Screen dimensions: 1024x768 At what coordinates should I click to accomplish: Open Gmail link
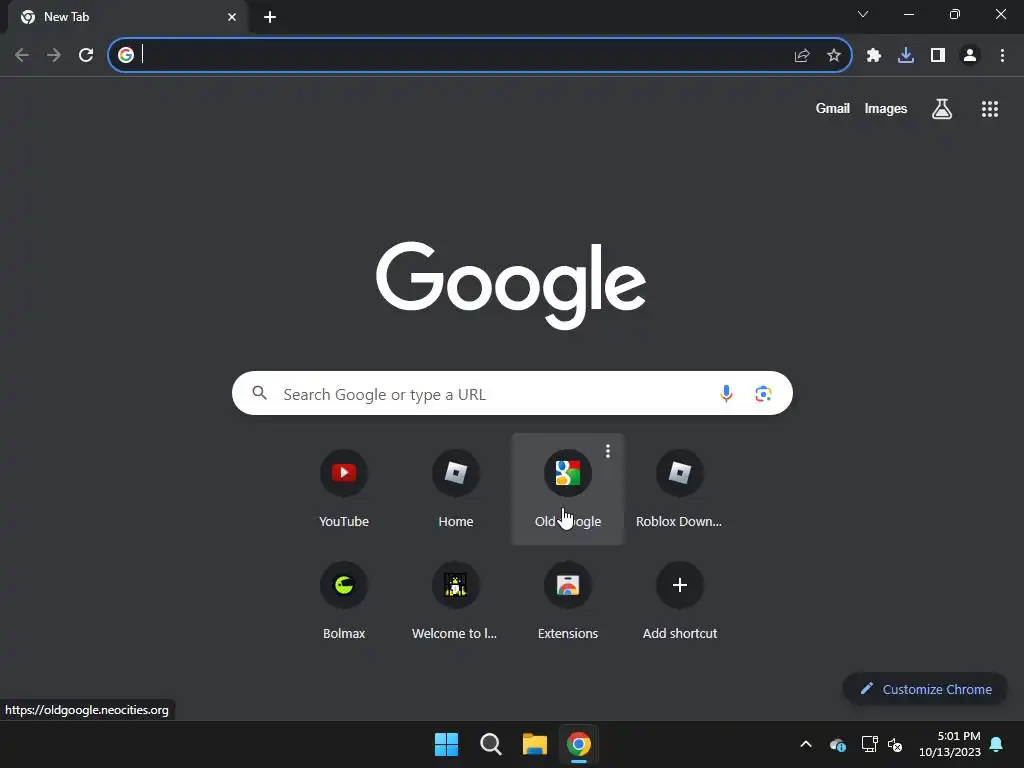click(833, 108)
